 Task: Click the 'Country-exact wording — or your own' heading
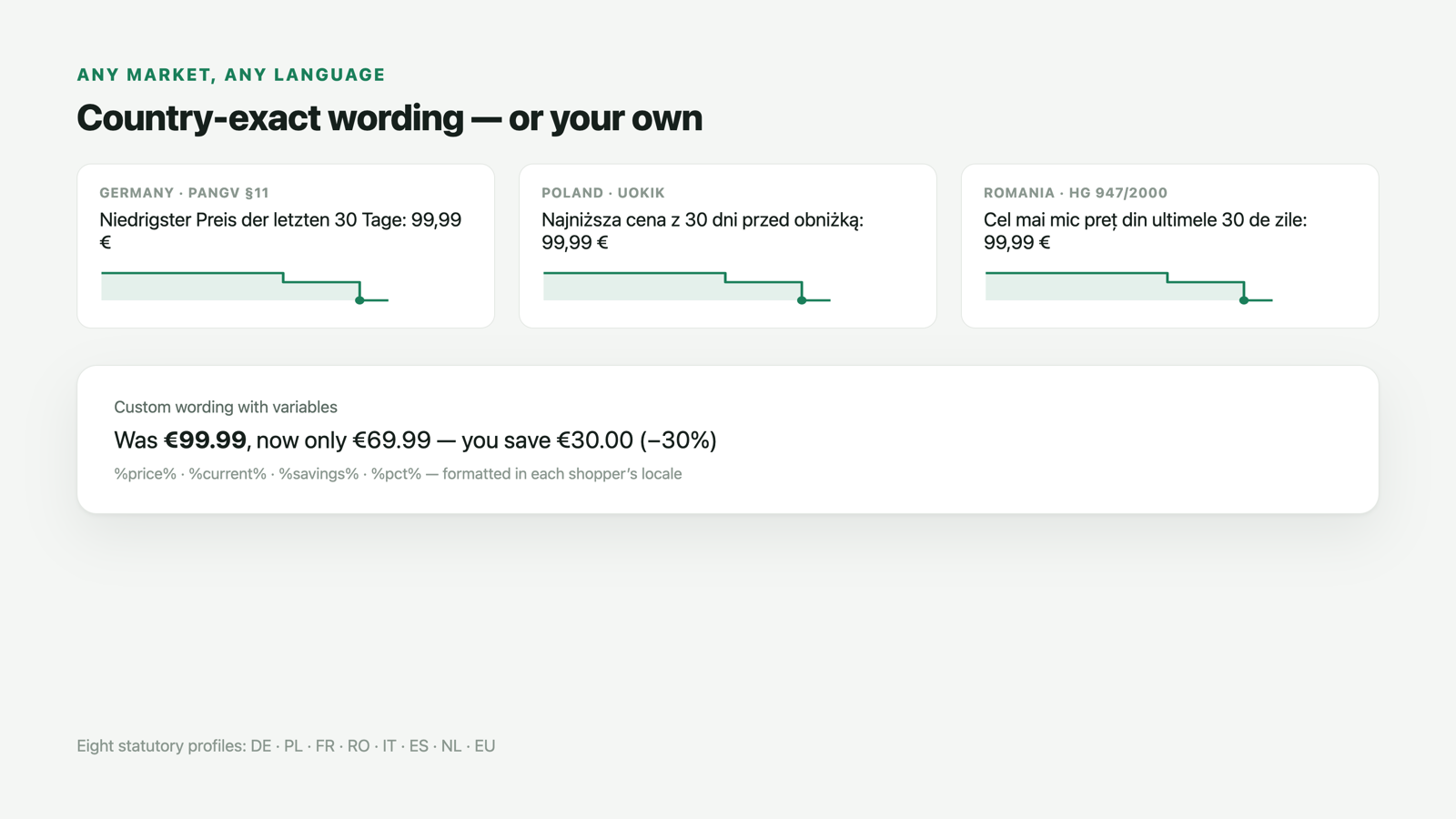[389, 118]
